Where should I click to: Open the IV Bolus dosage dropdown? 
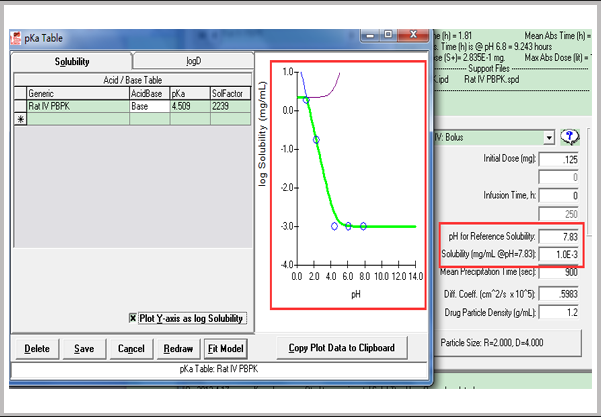550,137
